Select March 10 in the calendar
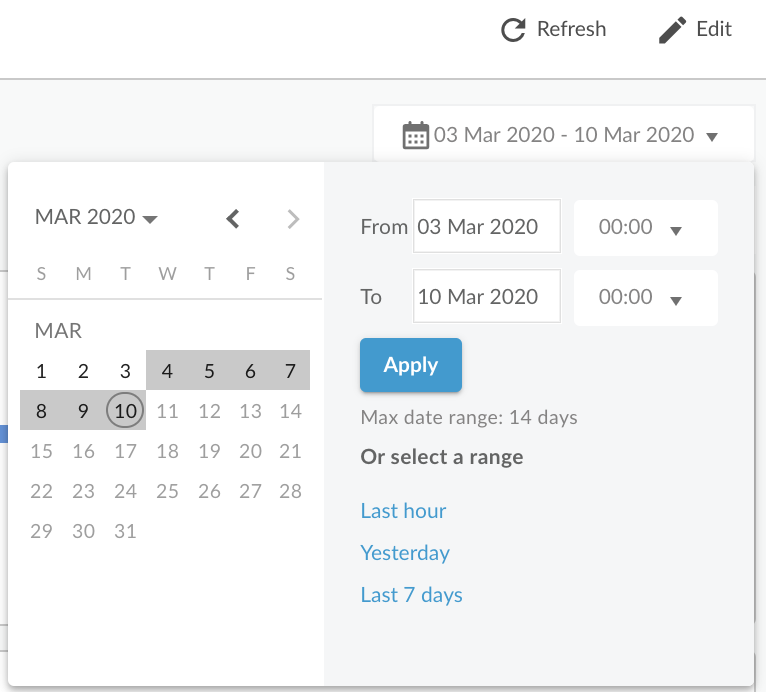The height and width of the screenshot is (692, 766). point(125,411)
